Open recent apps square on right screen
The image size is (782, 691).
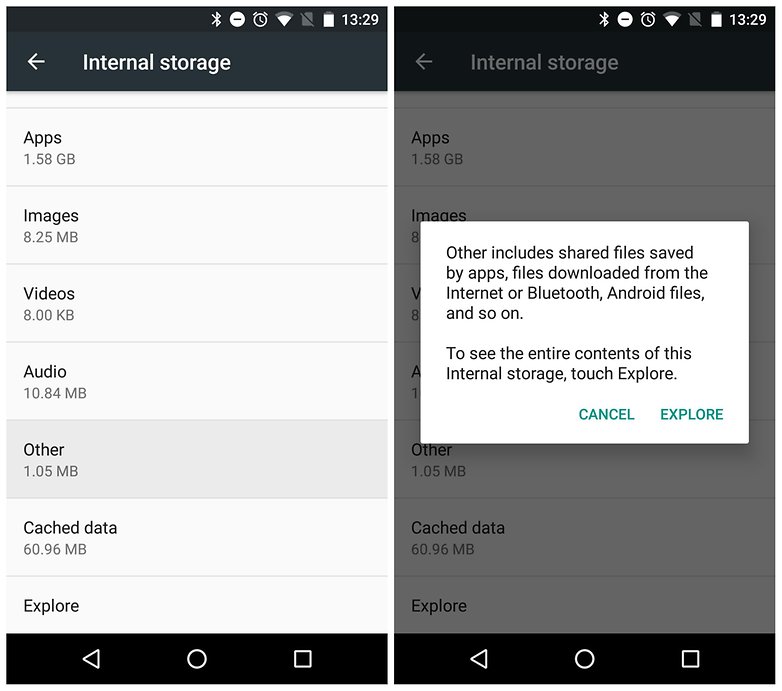690,659
